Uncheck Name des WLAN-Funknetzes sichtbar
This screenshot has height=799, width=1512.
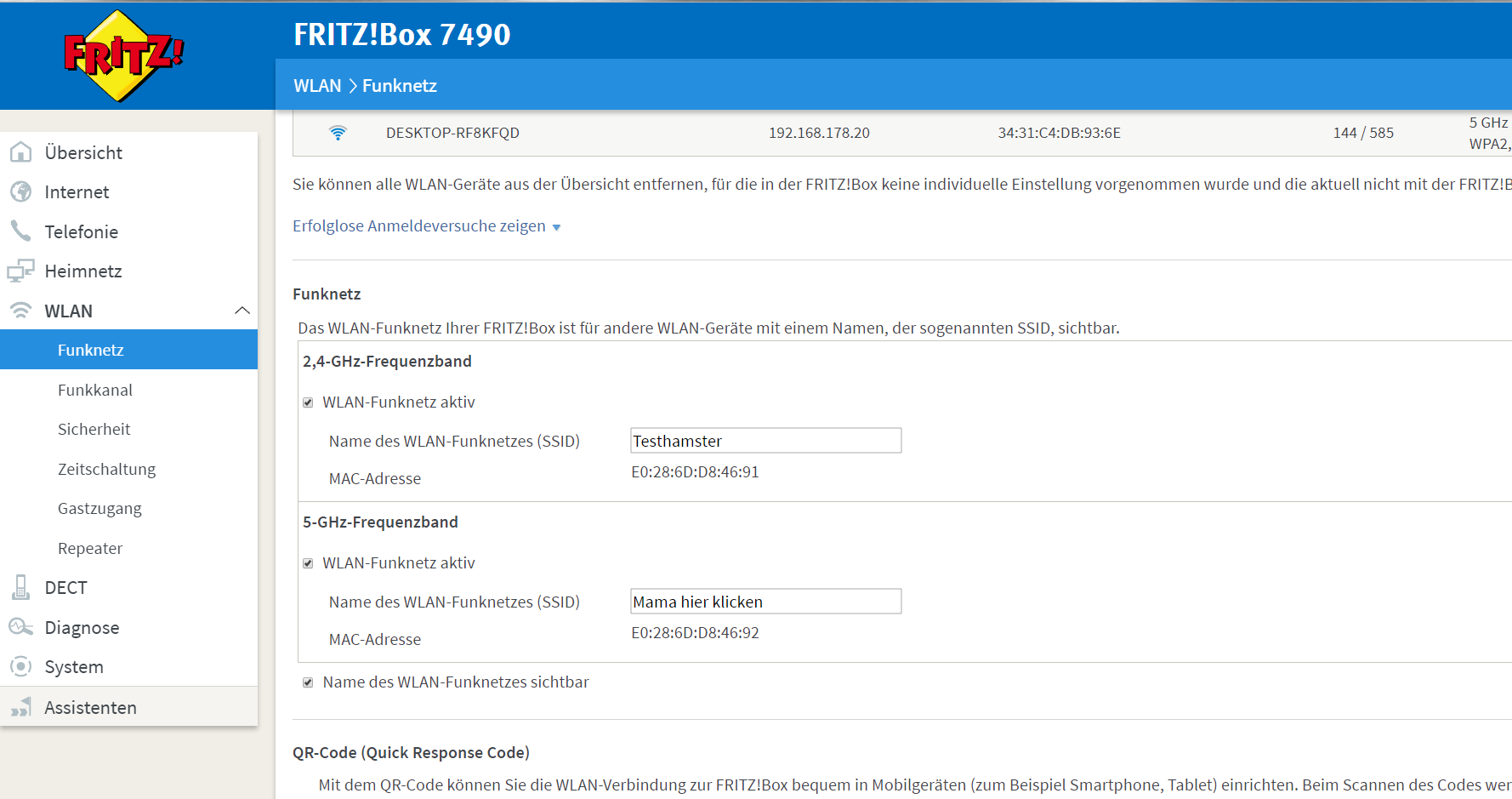tap(308, 682)
